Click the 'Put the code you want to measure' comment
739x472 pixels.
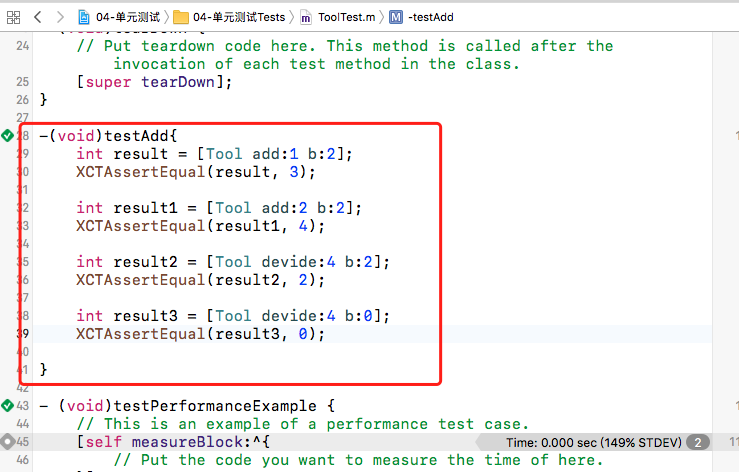point(359,460)
